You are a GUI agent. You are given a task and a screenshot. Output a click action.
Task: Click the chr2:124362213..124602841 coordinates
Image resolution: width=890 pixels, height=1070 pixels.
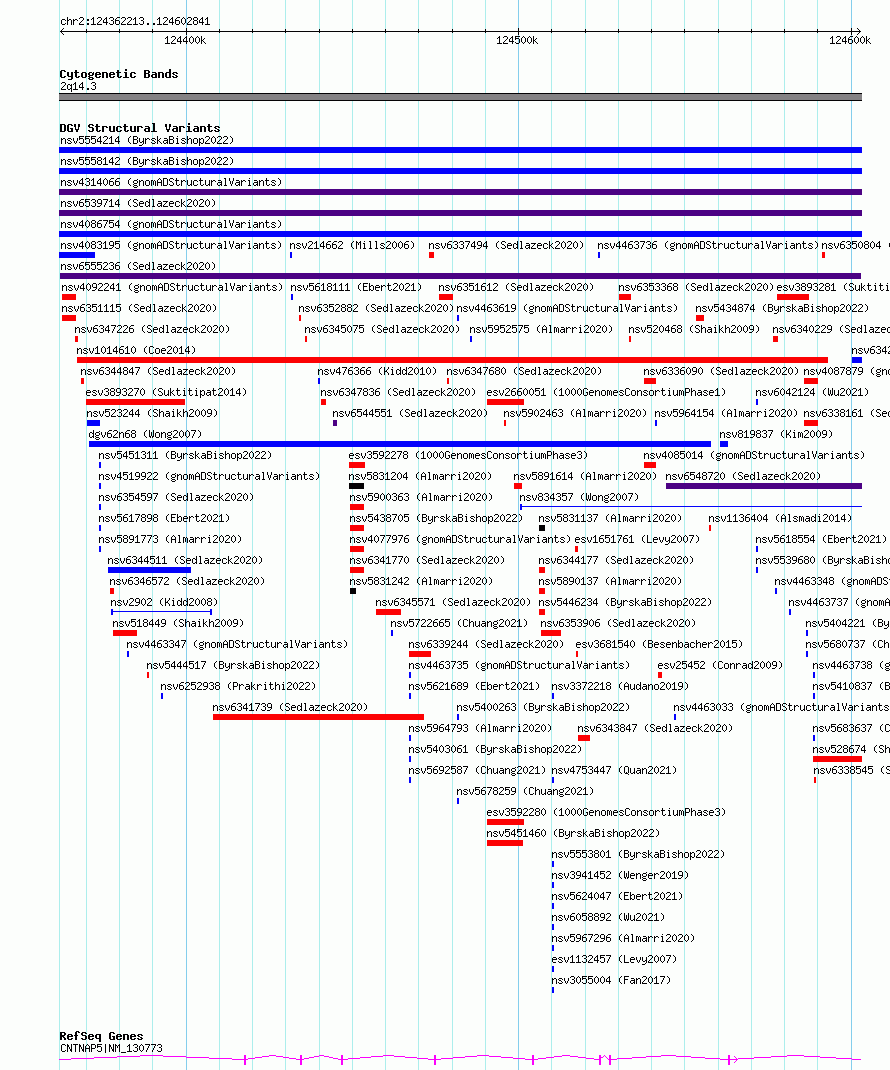pos(135,22)
